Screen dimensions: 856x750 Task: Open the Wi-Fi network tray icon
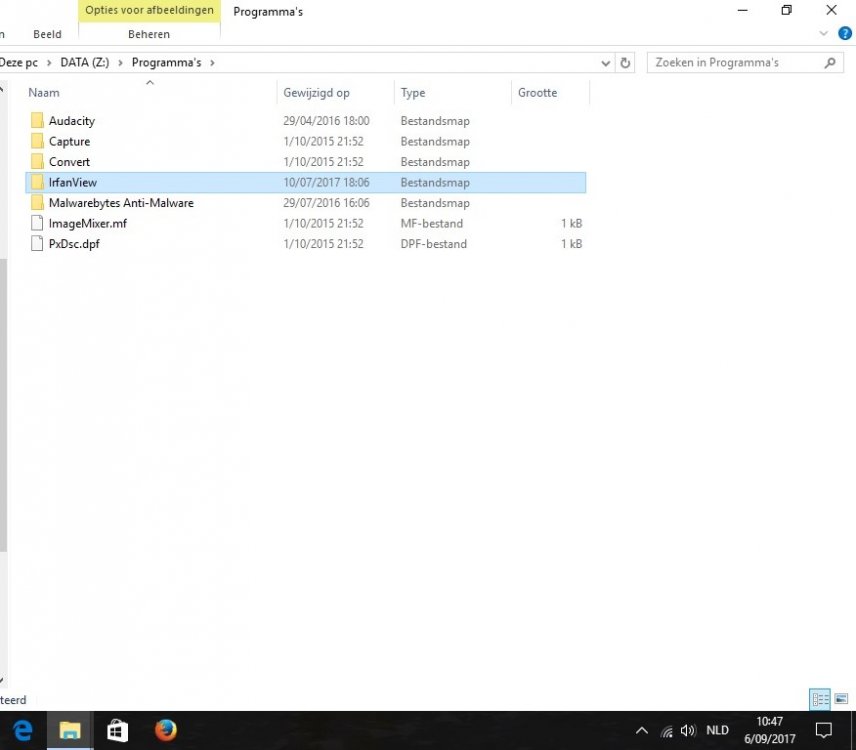666,731
